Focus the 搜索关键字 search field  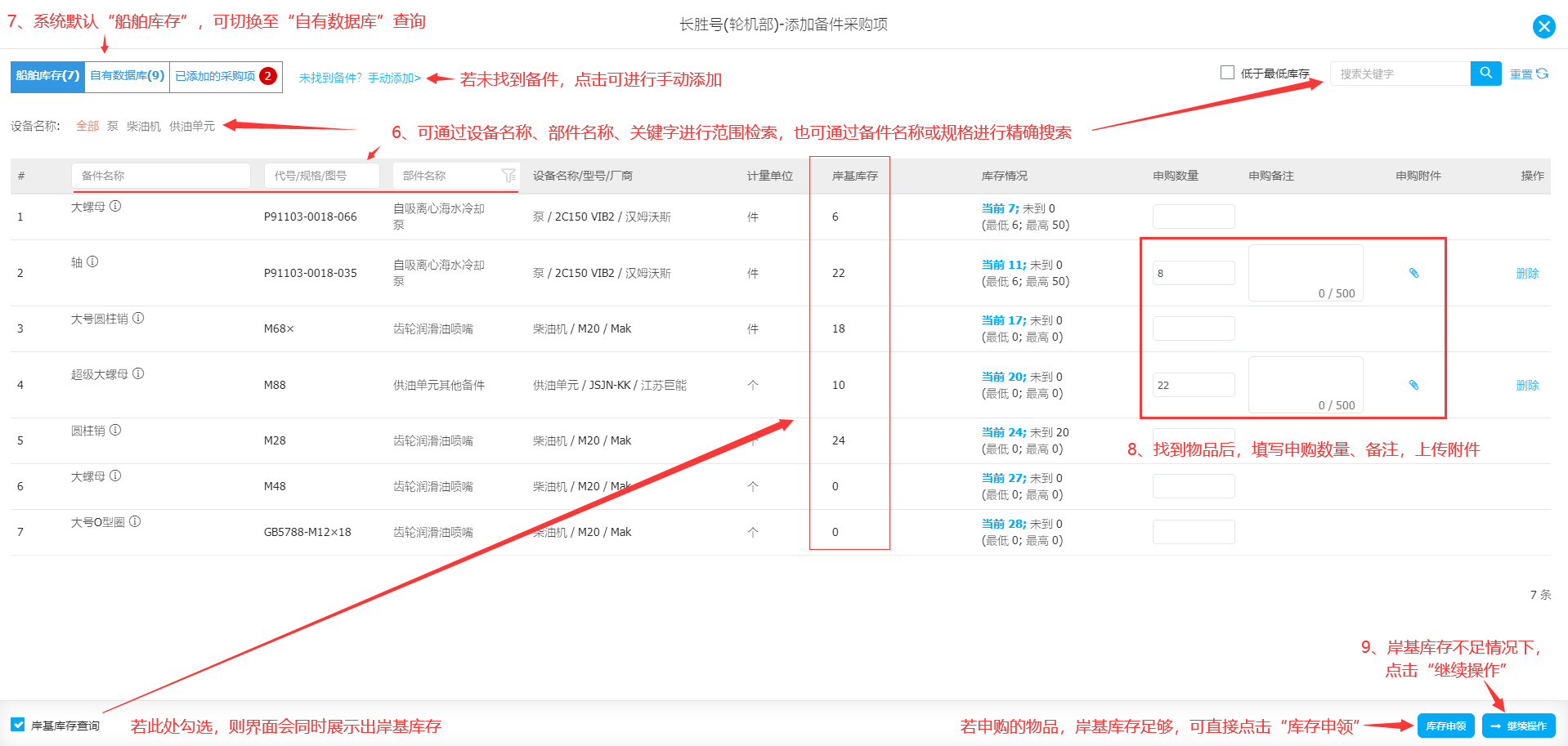tap(1400, 74)
